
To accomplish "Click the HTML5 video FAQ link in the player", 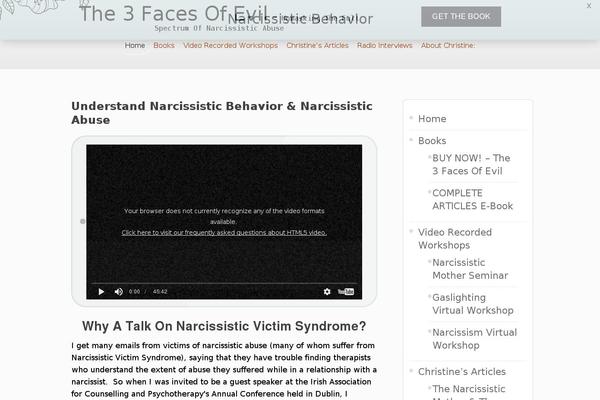I will [224, 232].
